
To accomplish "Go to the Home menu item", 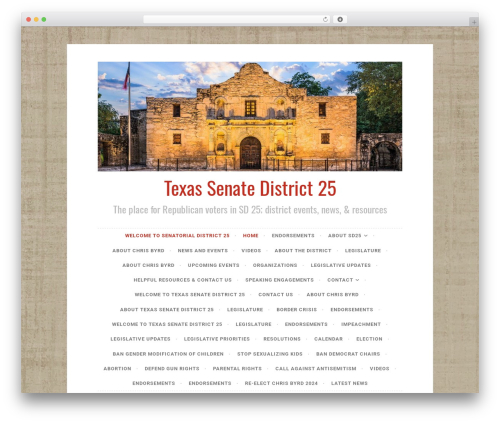I will pos(250,235).
